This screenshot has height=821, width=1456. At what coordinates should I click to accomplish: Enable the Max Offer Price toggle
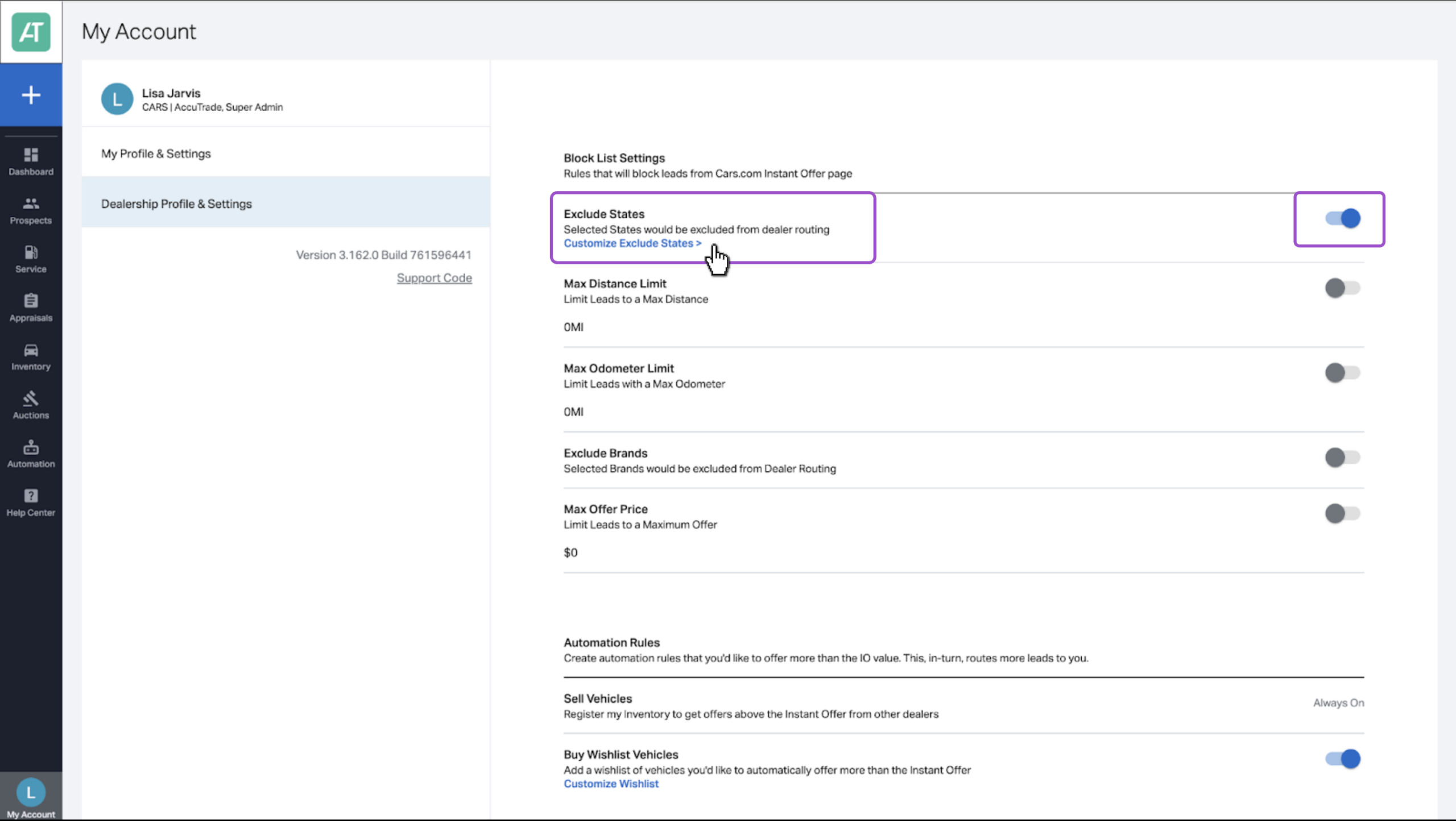point(1343,513)
